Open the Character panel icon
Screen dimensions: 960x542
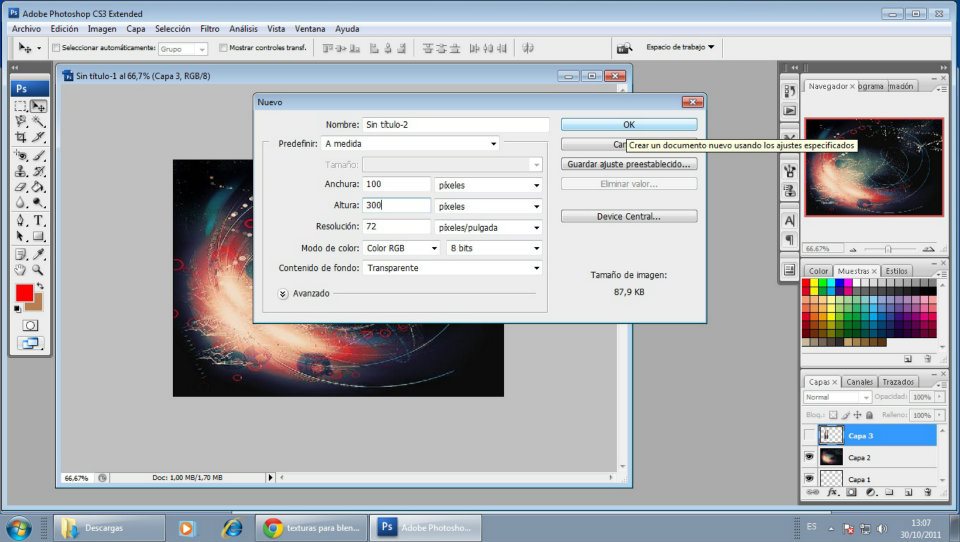point(789,220)
